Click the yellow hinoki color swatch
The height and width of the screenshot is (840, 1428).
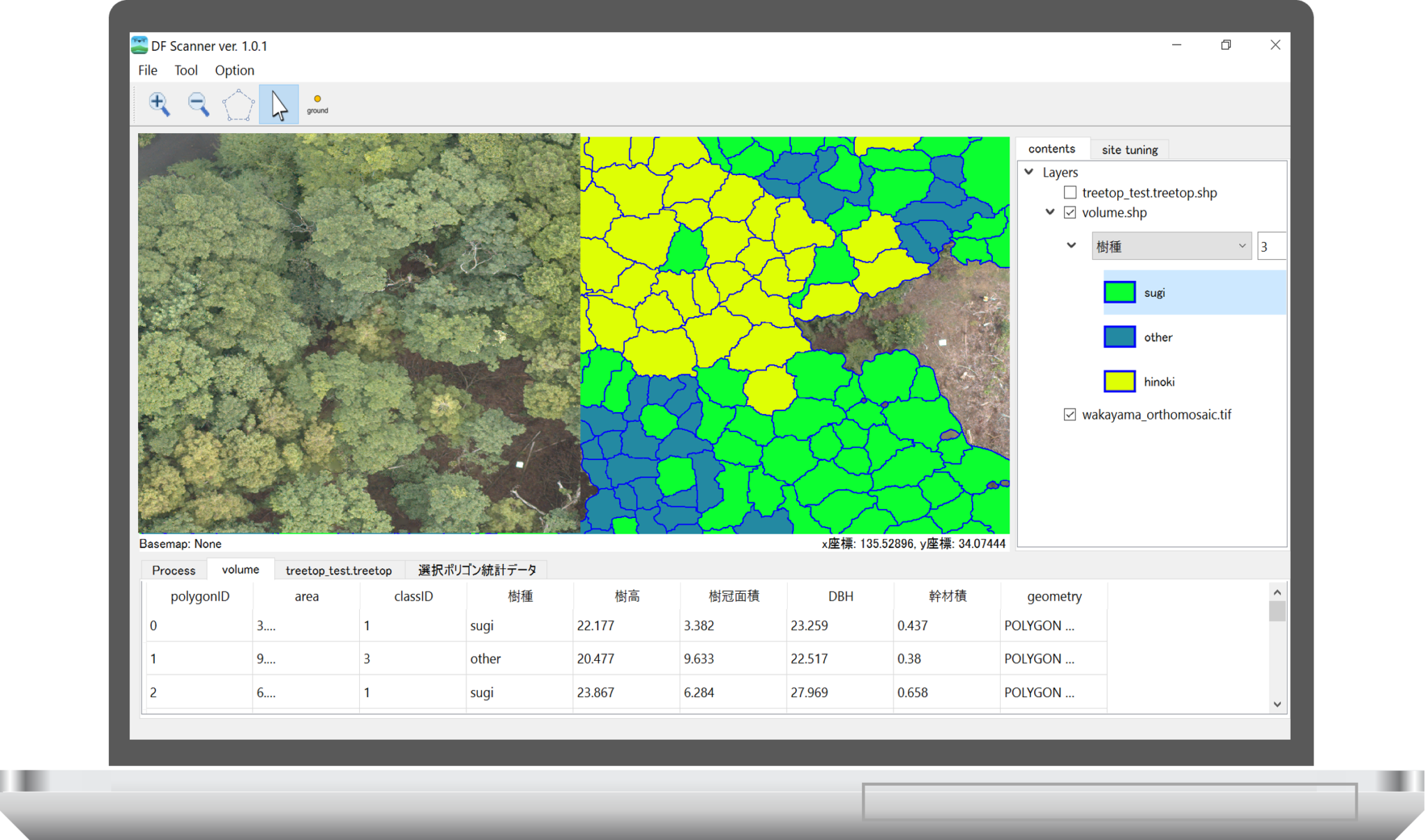click(1119, 381)
